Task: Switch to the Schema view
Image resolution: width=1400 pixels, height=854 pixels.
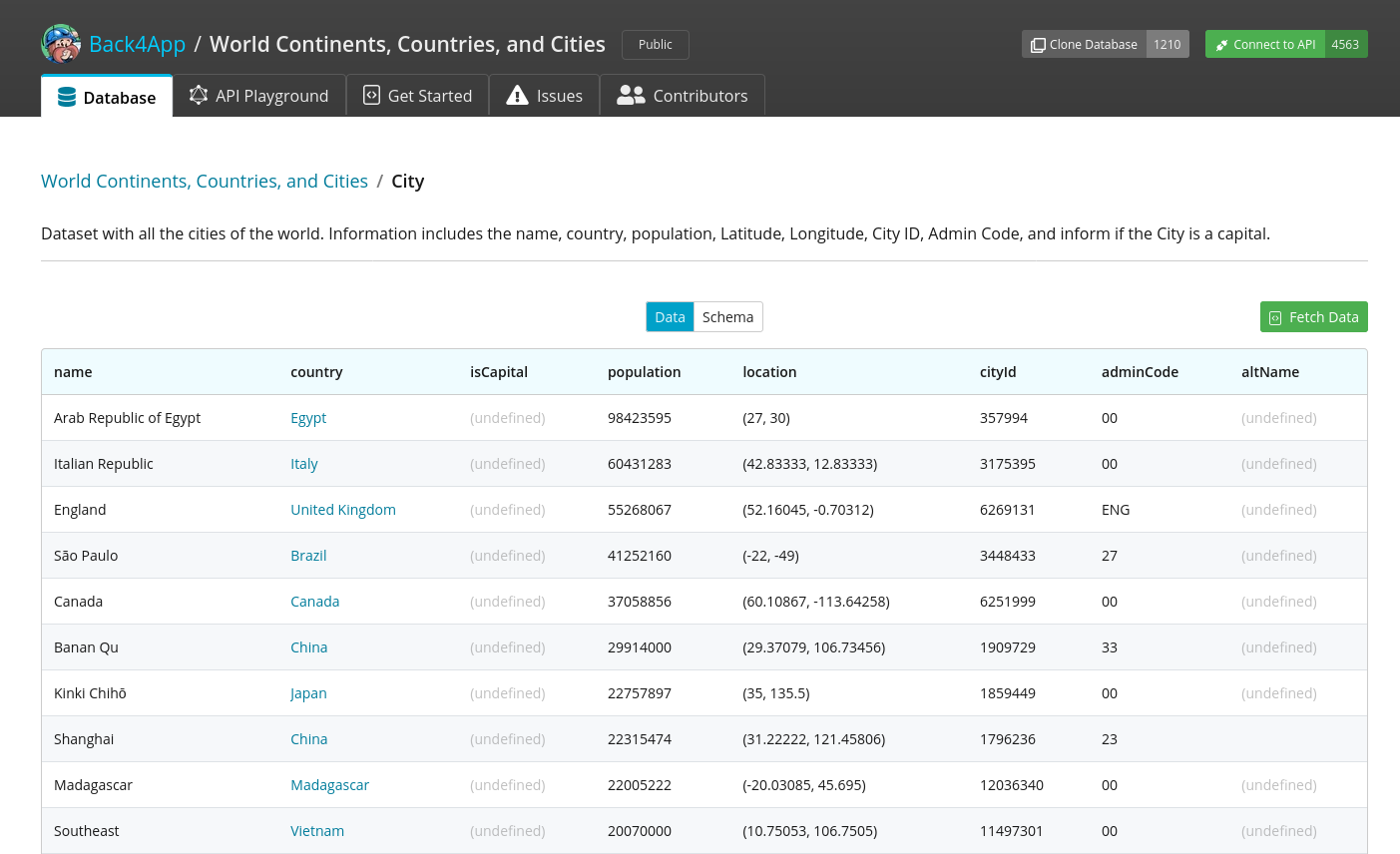Action: click(x=727, y=316)
